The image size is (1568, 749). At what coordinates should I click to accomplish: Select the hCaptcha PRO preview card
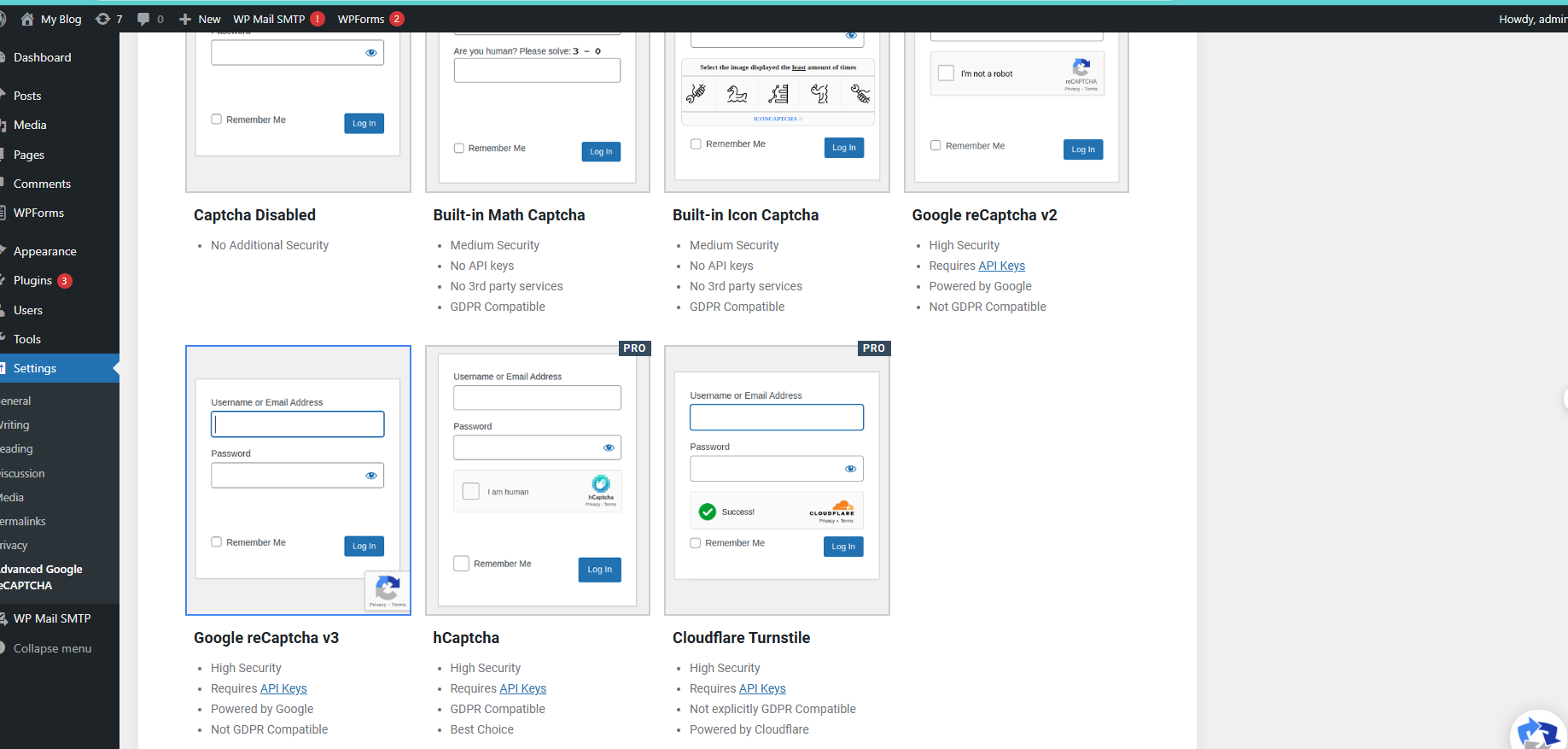click(538, 480)
